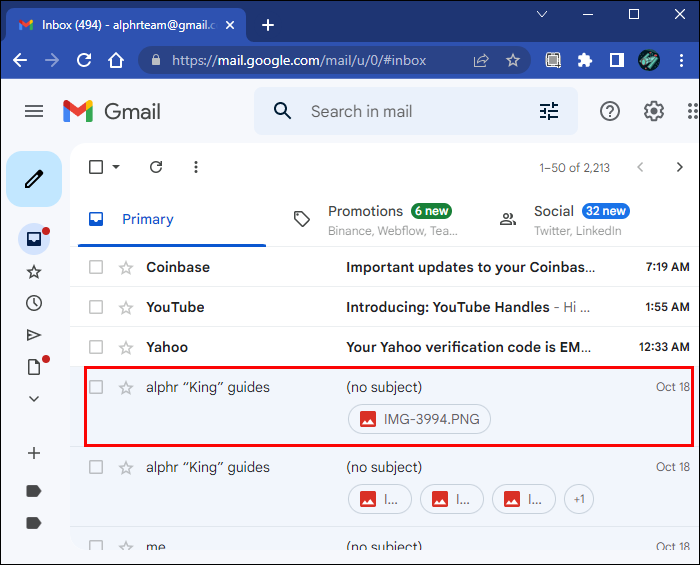
Task: Open the +1 more attachments chip
Action: [579, 499]
